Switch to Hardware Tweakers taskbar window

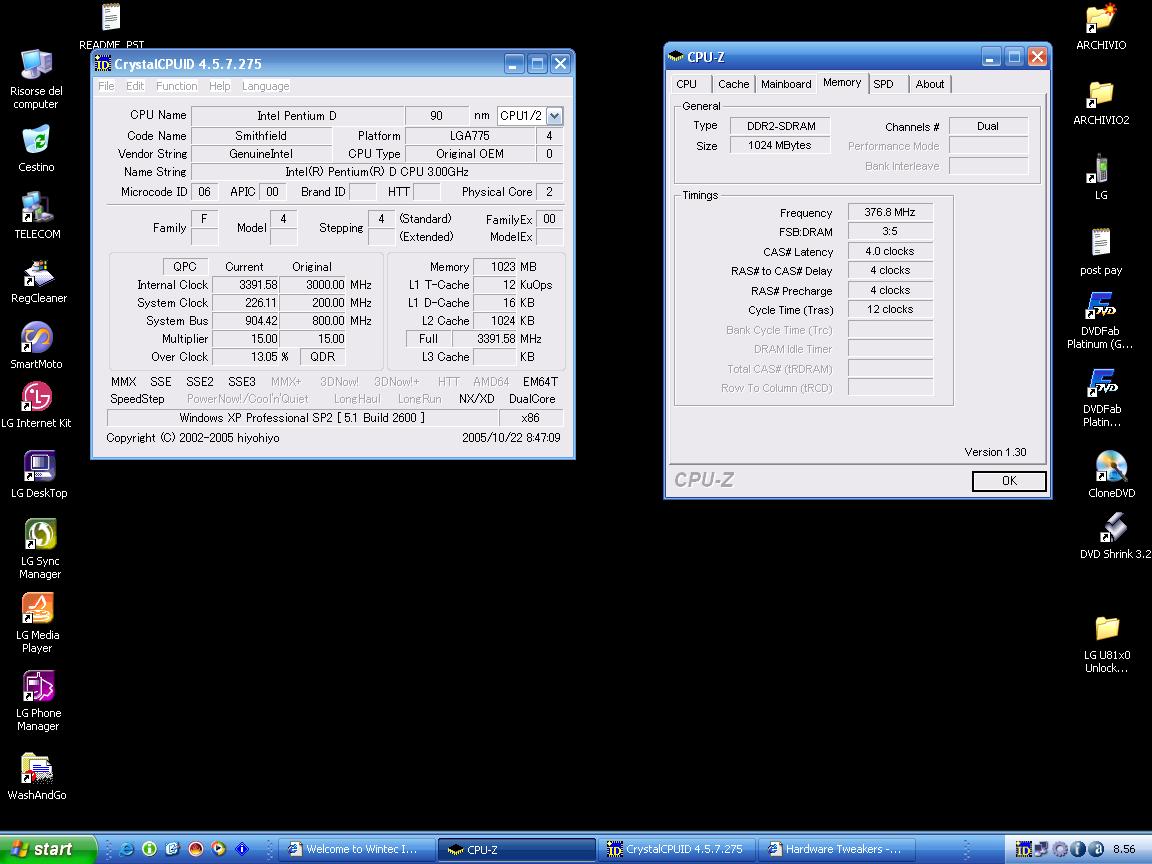click(837, 849)
